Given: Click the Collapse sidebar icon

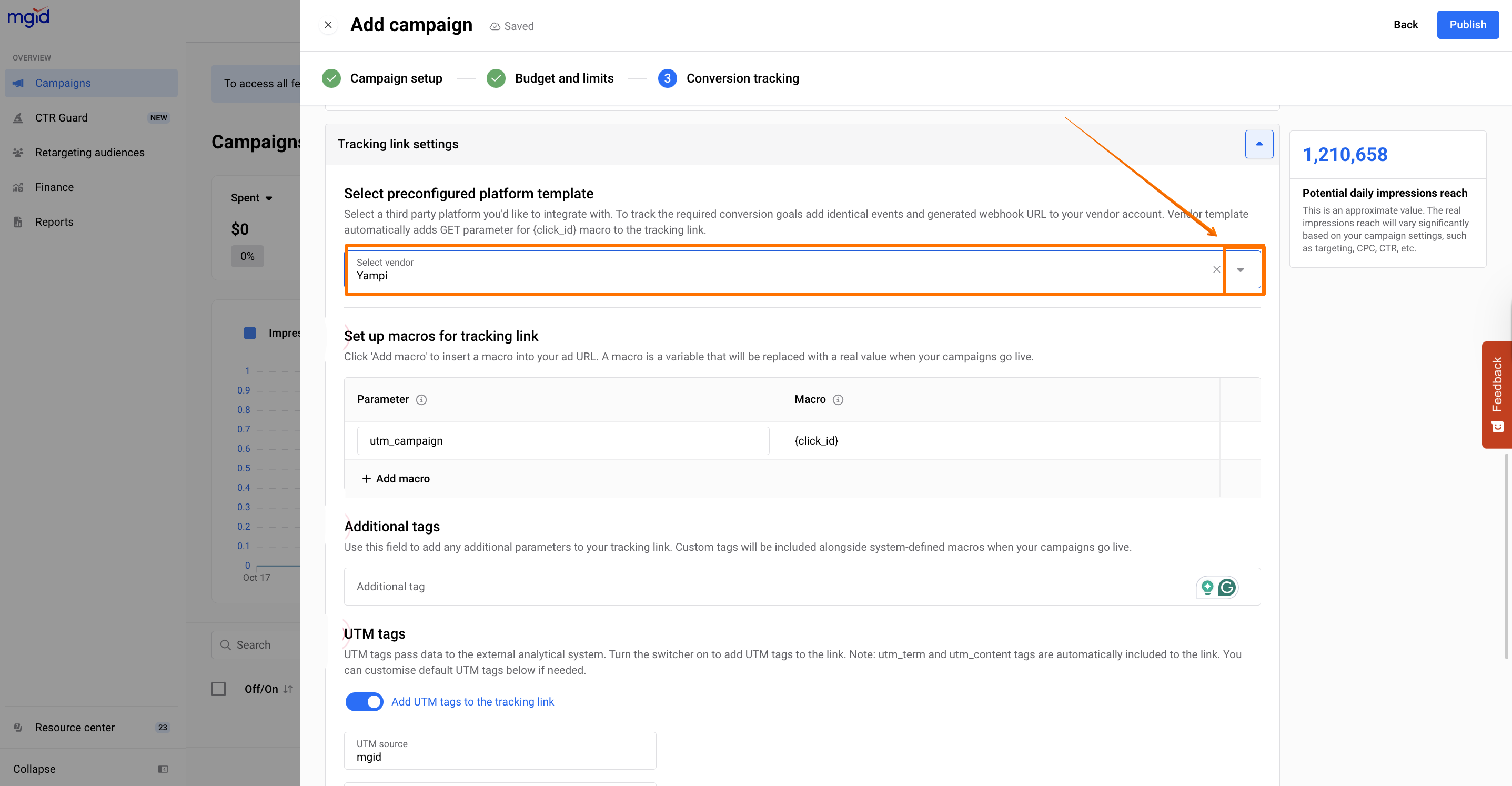Looking at the screenshot, I should pos(163,769).
